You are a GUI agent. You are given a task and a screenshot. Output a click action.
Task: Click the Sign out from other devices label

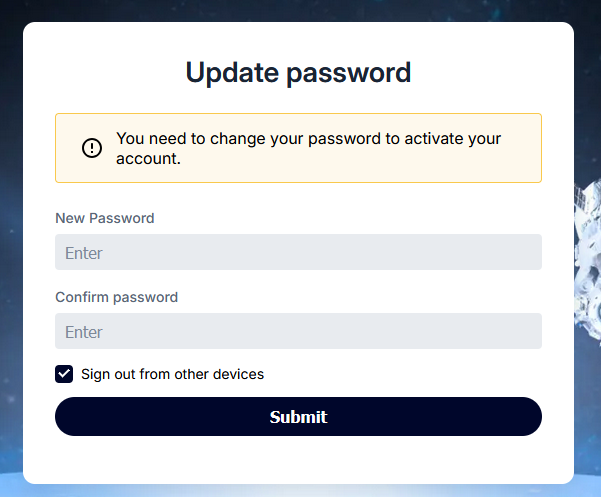point(172,374)
